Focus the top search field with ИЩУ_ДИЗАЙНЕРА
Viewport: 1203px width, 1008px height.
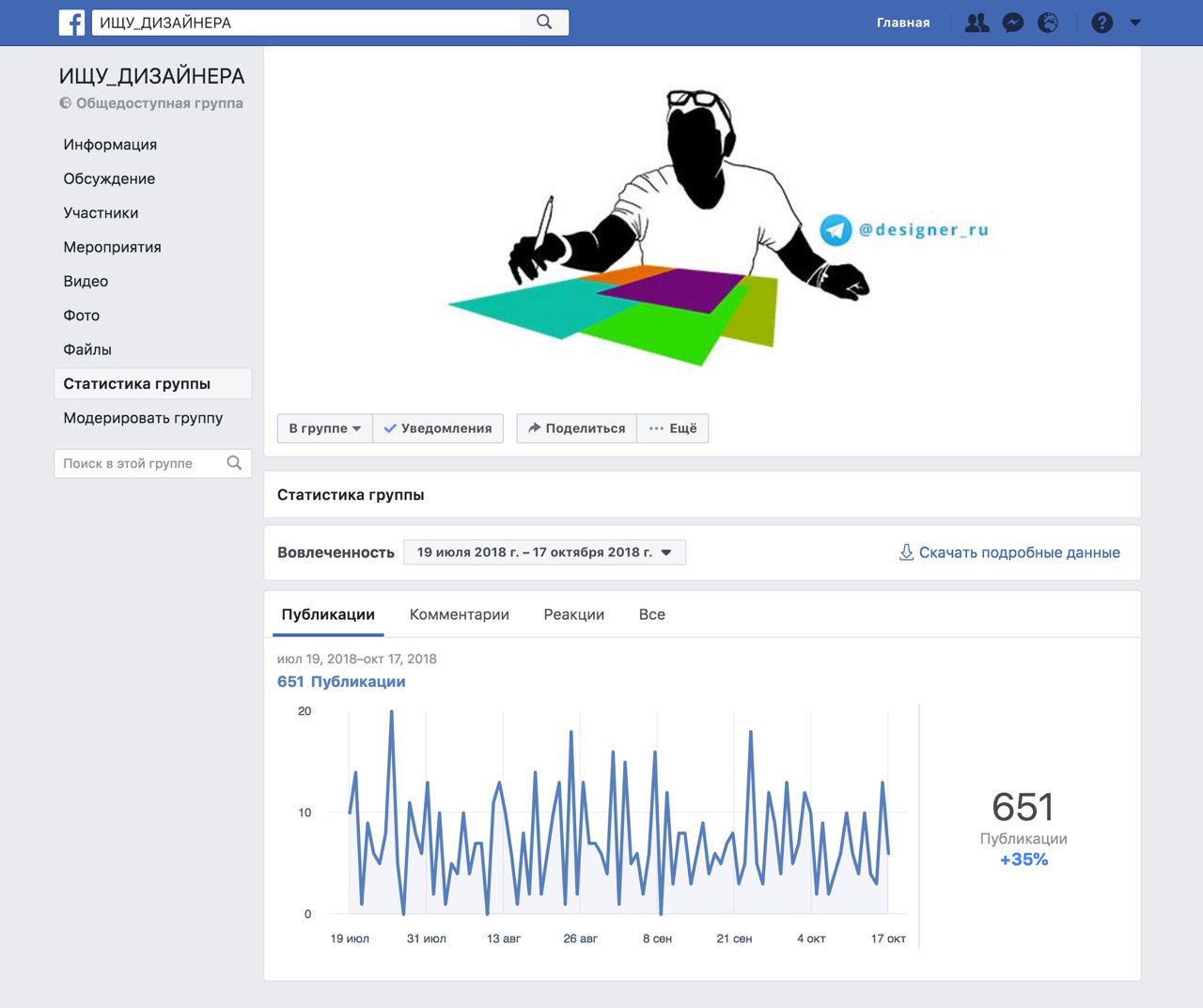point(307,23)
